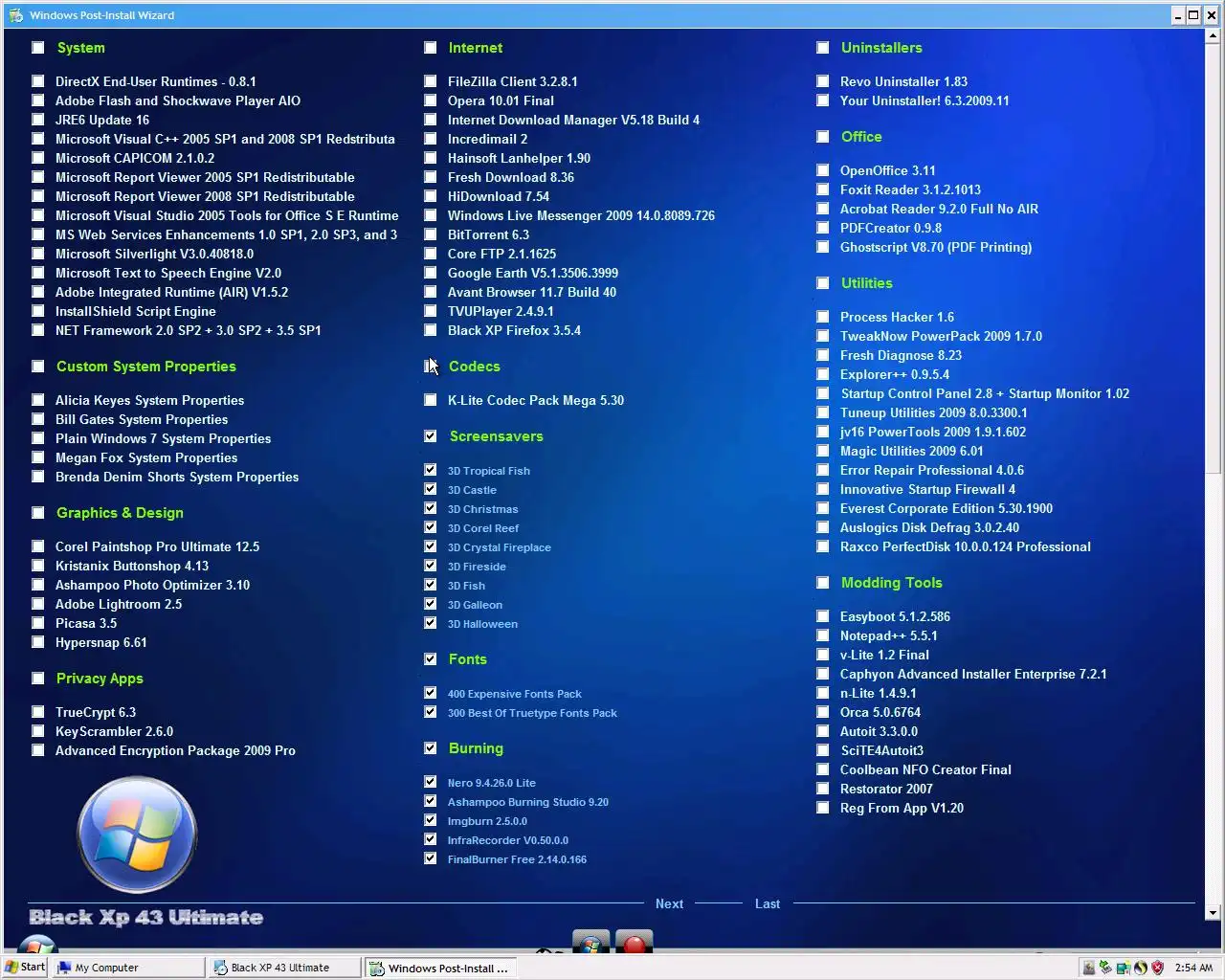Toggle the Uninstallers category checkbox
This screenshot has width=1225, height=980.
coord(823,48)
